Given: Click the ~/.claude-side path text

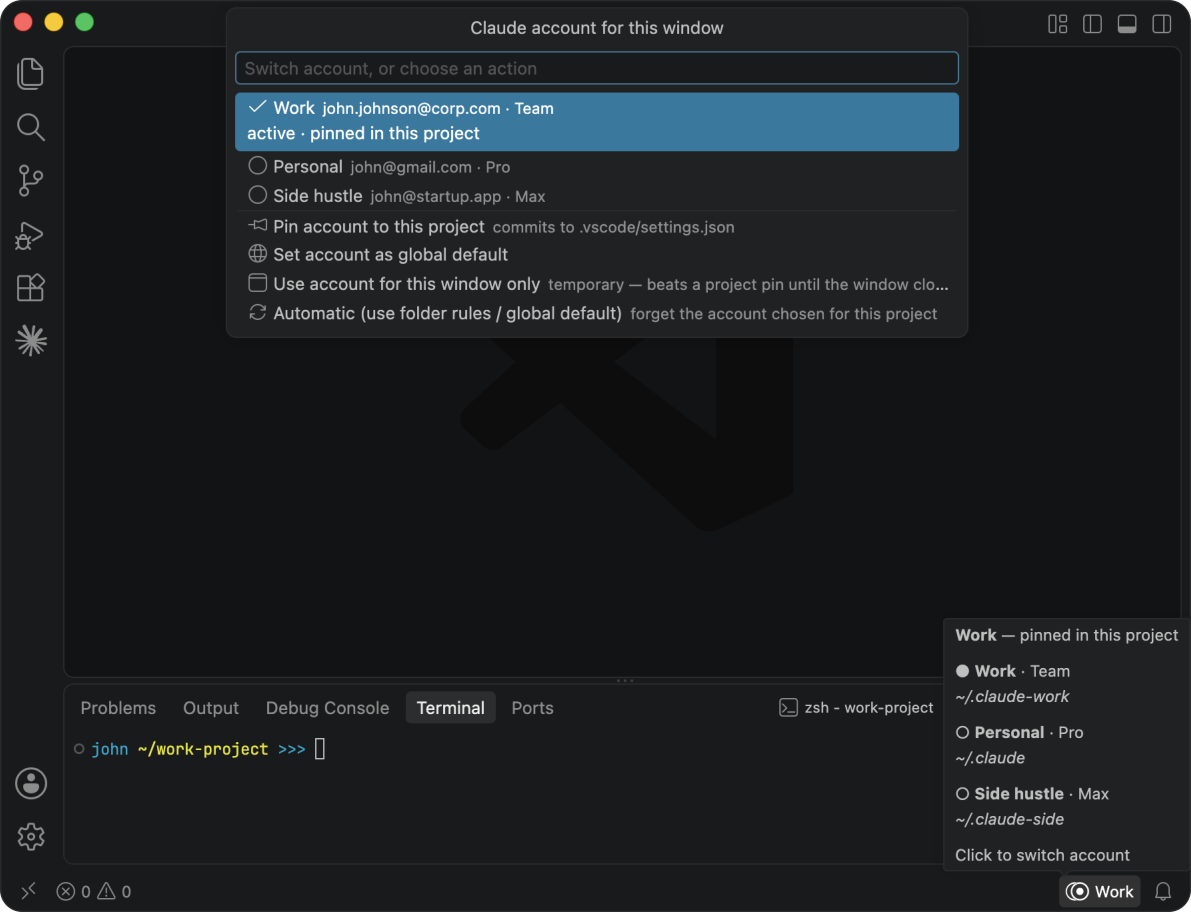Looking at the screenshot, I should 1009,819.
